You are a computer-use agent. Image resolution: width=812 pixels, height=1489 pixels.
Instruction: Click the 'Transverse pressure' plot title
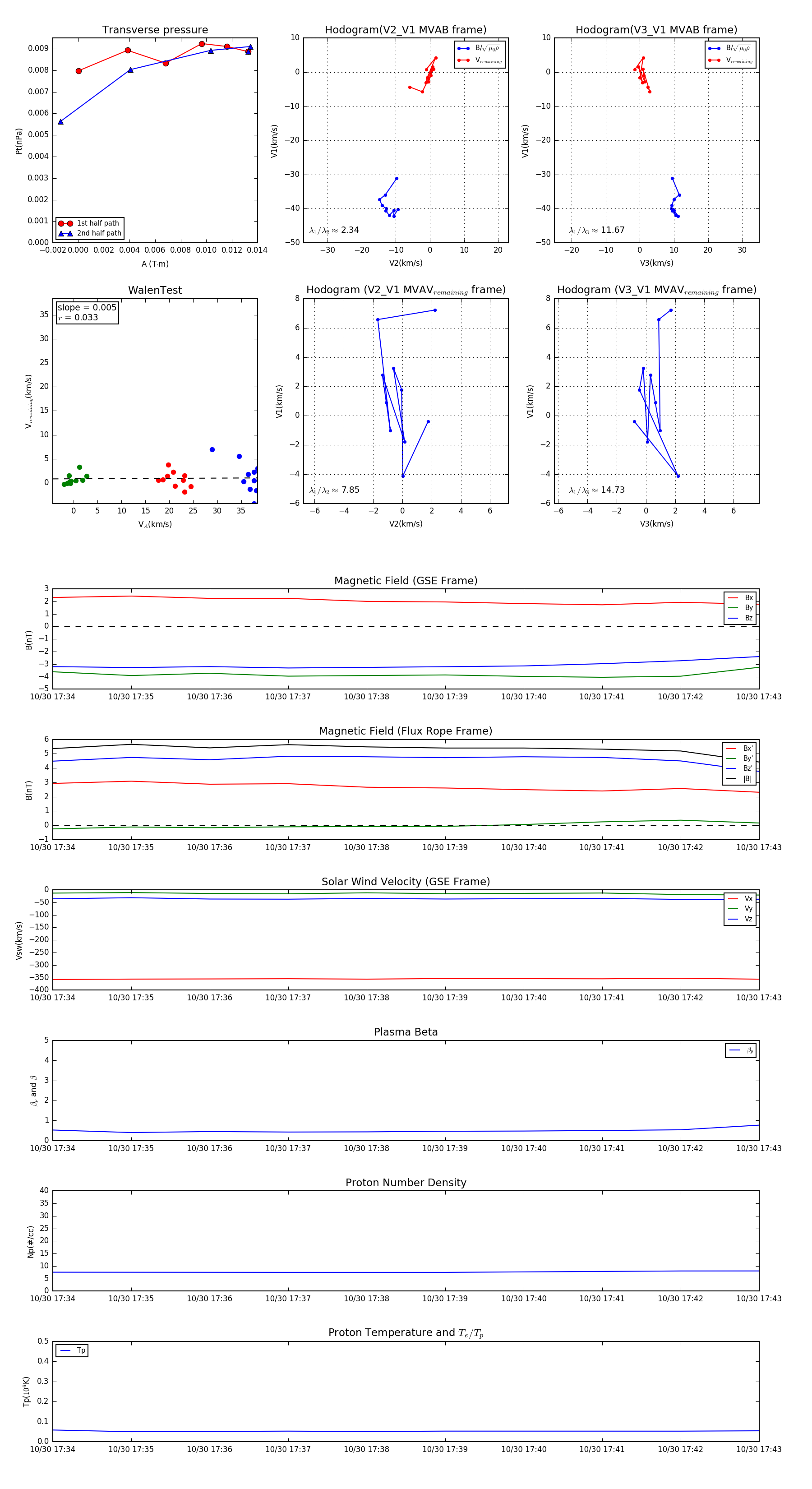pos(155,30)
